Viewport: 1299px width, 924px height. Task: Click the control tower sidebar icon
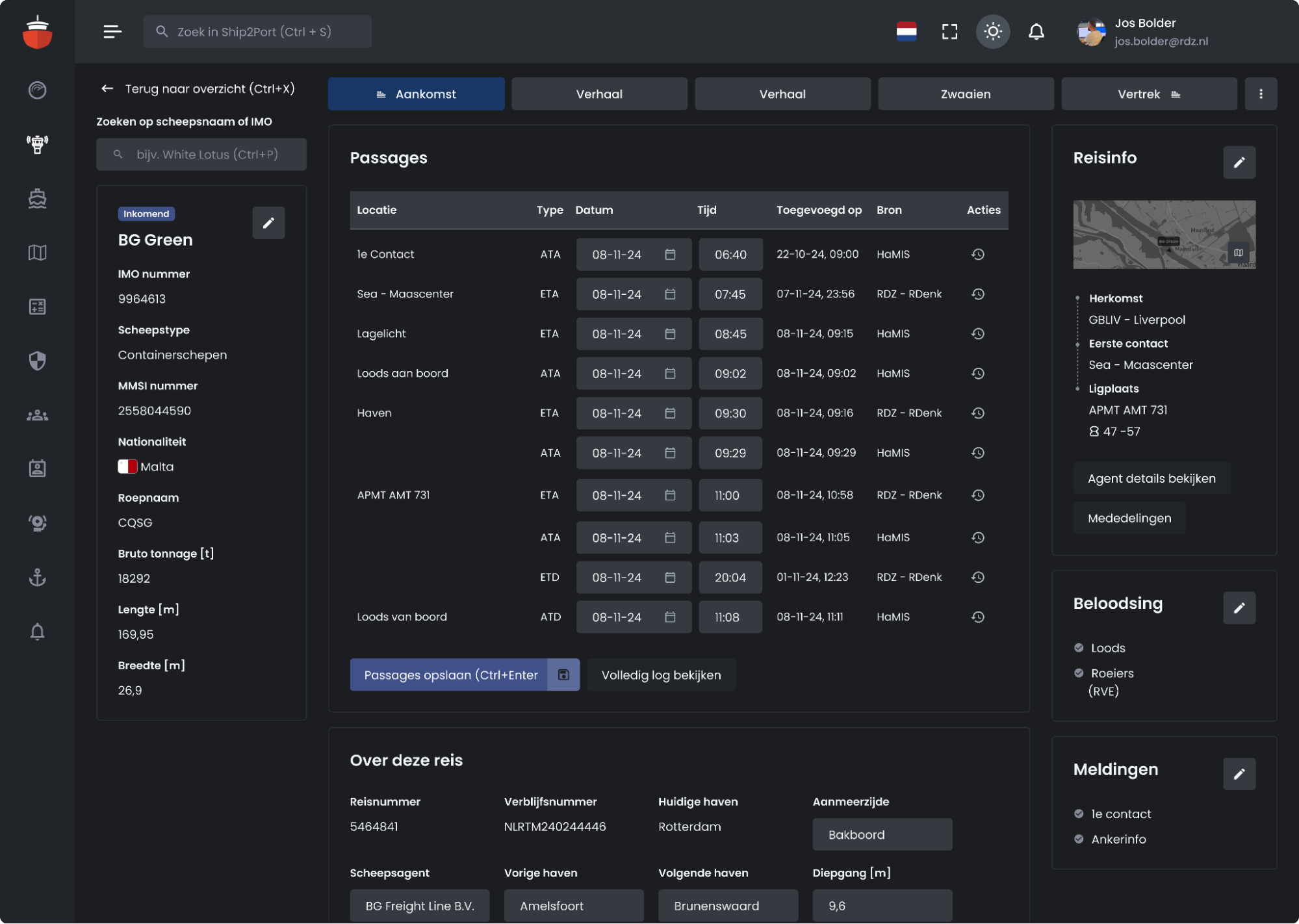[37, 144]
